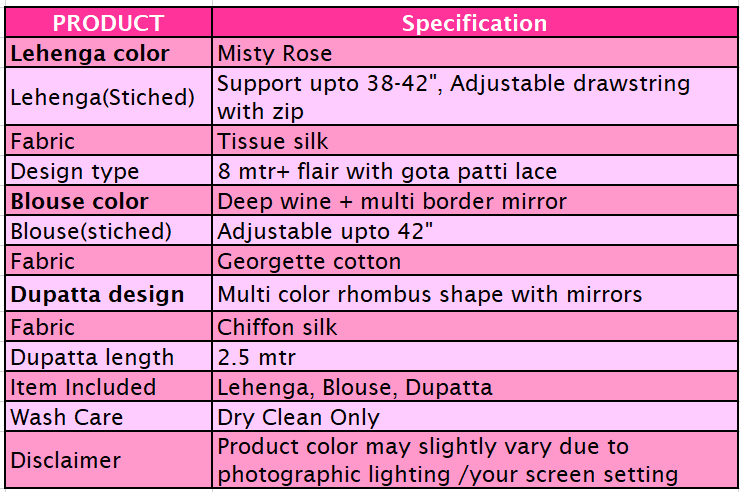Image resolution: width=740 pixels, height=492 pixels.
Task: Select the Product color may vary cell
Action: tap(475, 459)
